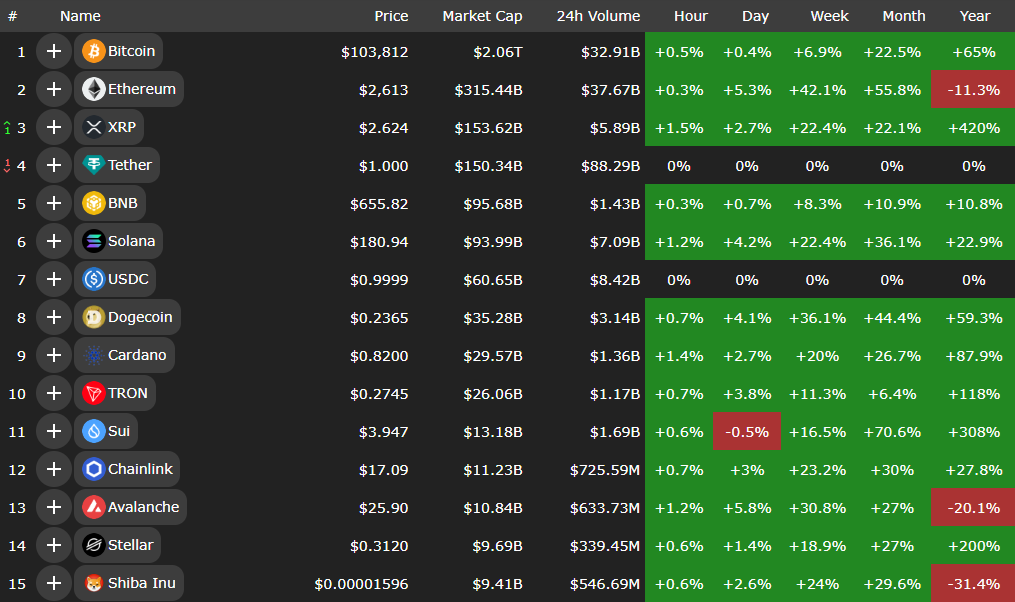This screenshot has height=602, width=1015.
Task: Select BNB market cap $95.68B
Action: coord(493,204)
